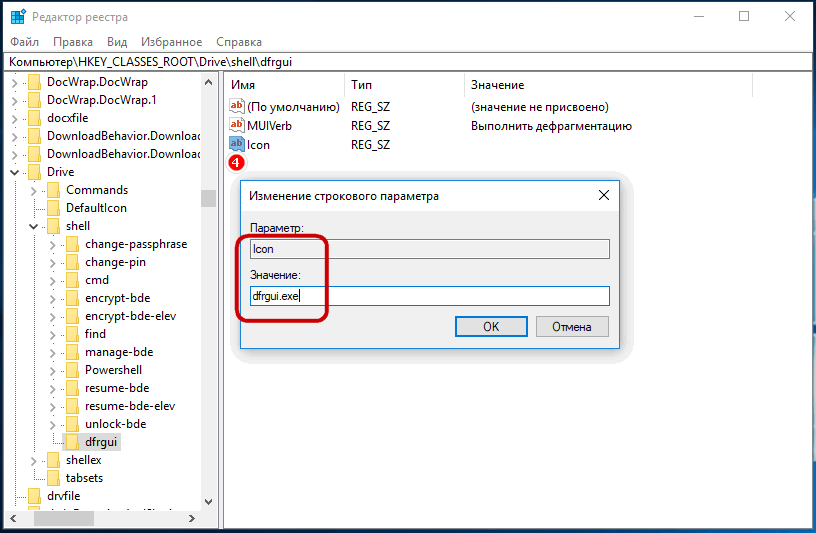Click the string icon of Icon value
816x533 pixels.
tap(237, 144)
